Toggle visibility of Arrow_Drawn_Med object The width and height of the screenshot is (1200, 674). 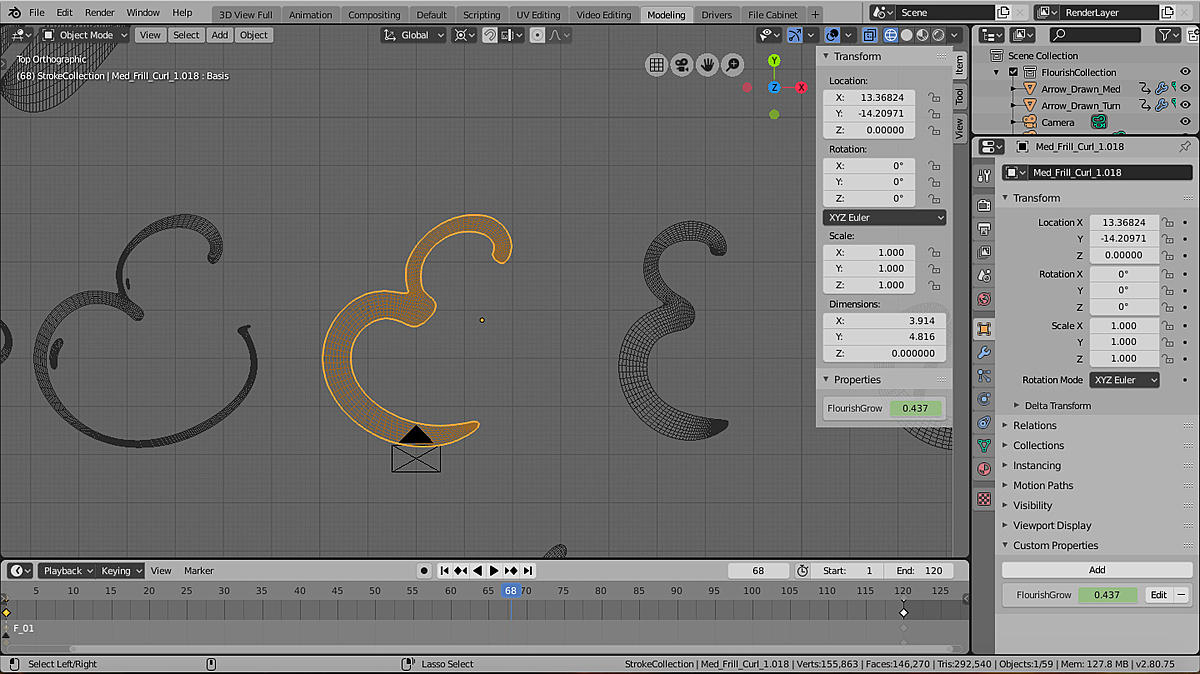[x=1185, y=88]
